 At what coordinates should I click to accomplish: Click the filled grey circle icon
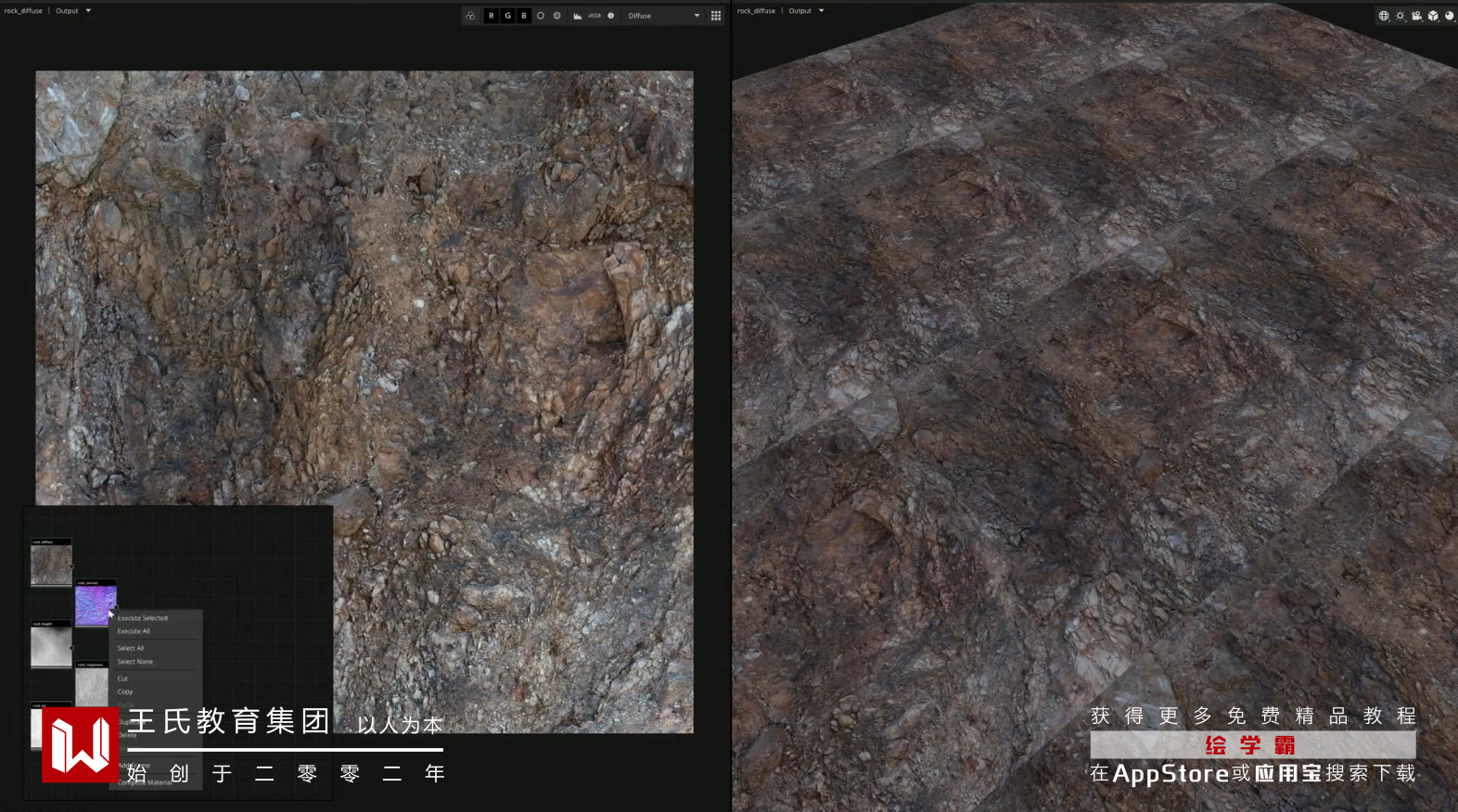coord(557,16)
